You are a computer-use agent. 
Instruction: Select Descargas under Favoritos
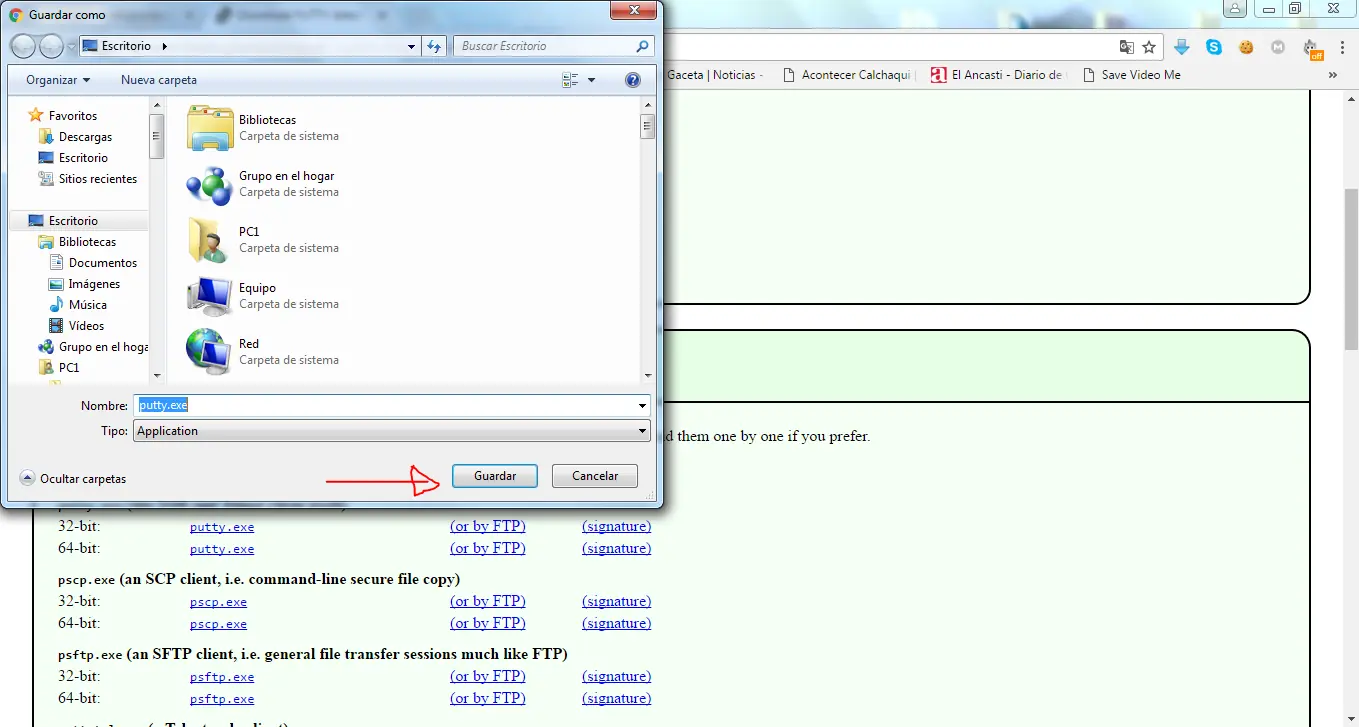click(85, 137)
